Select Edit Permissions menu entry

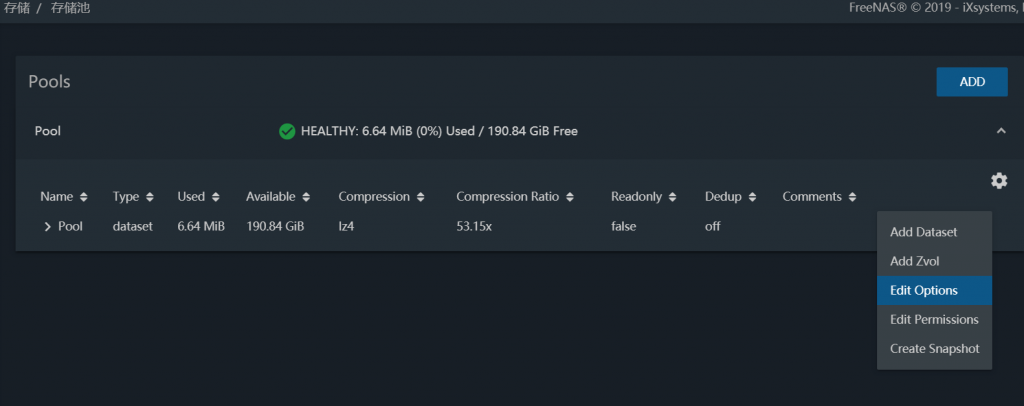click(934, 320)
